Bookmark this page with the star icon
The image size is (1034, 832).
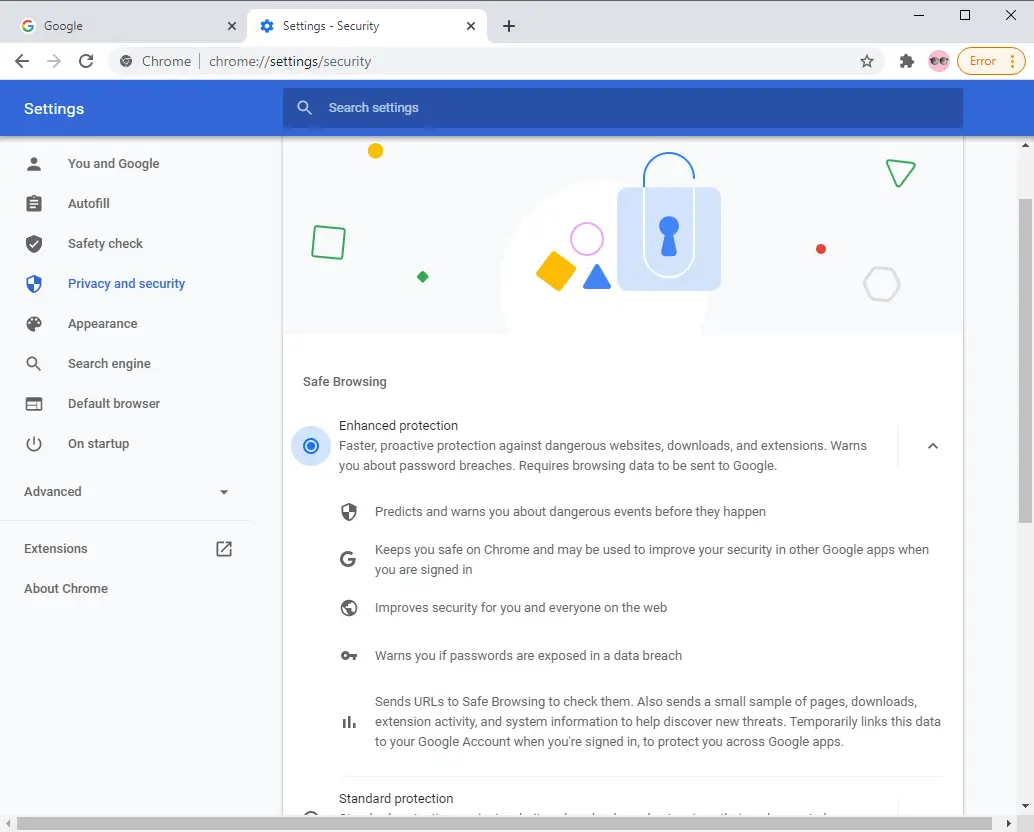(x=867, y=61)
